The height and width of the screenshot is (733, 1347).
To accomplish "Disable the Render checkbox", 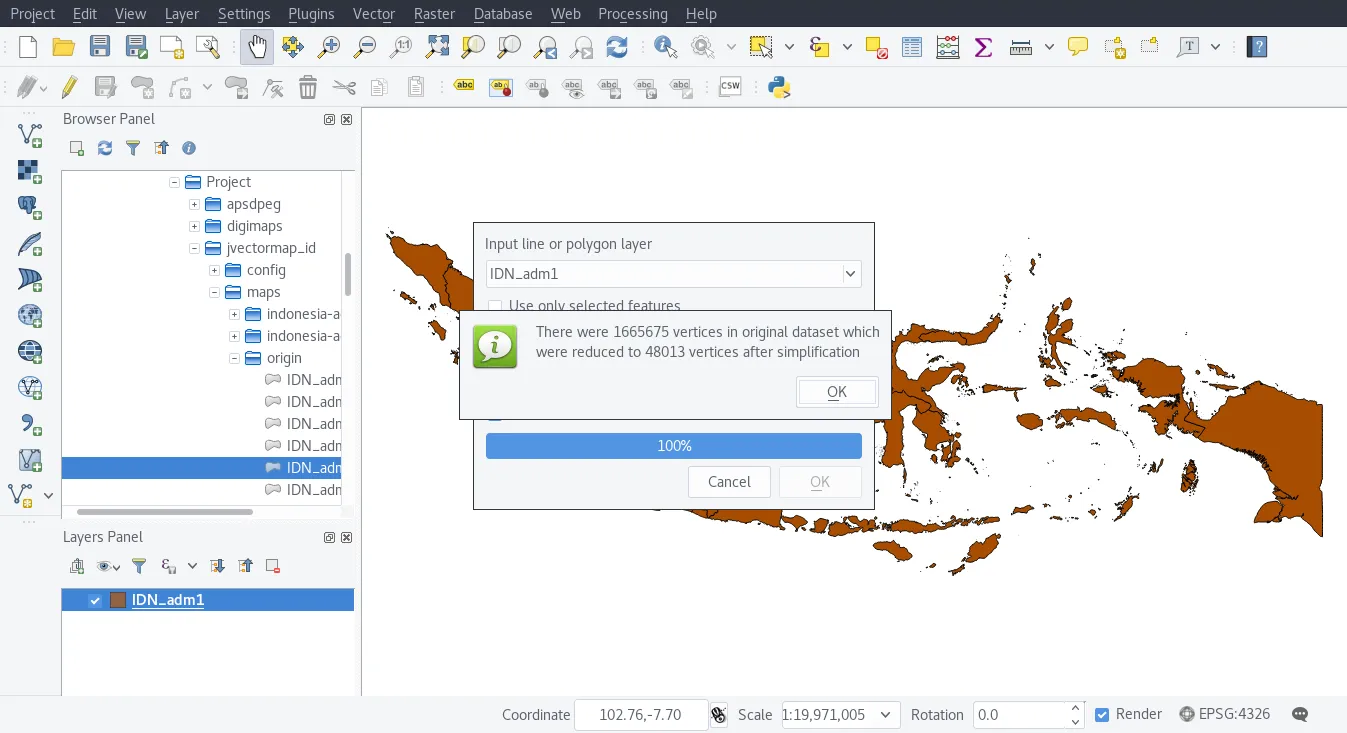I will [x=1102, y=714].
